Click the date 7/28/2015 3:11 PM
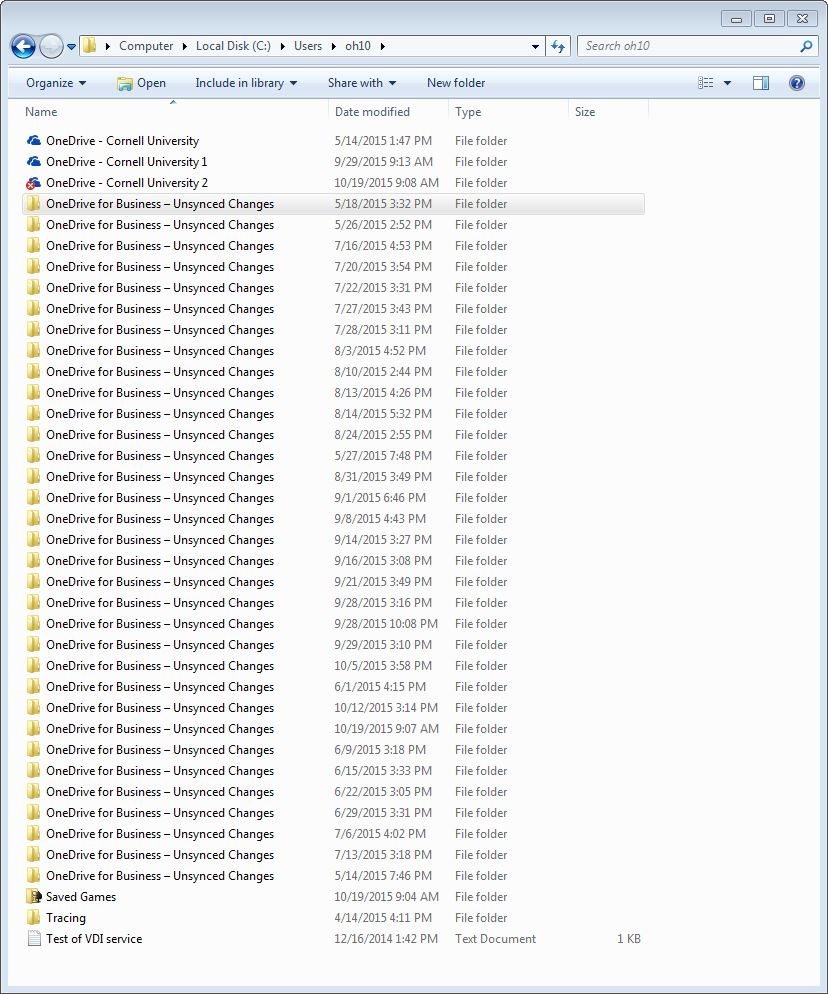 [383, 329]
